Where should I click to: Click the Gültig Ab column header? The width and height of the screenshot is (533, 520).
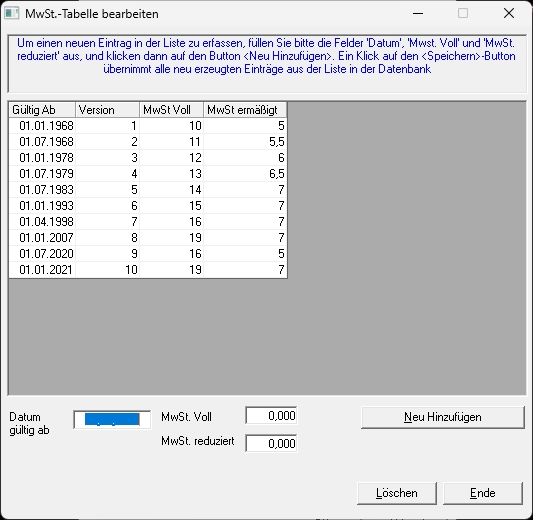coord(42,110)
